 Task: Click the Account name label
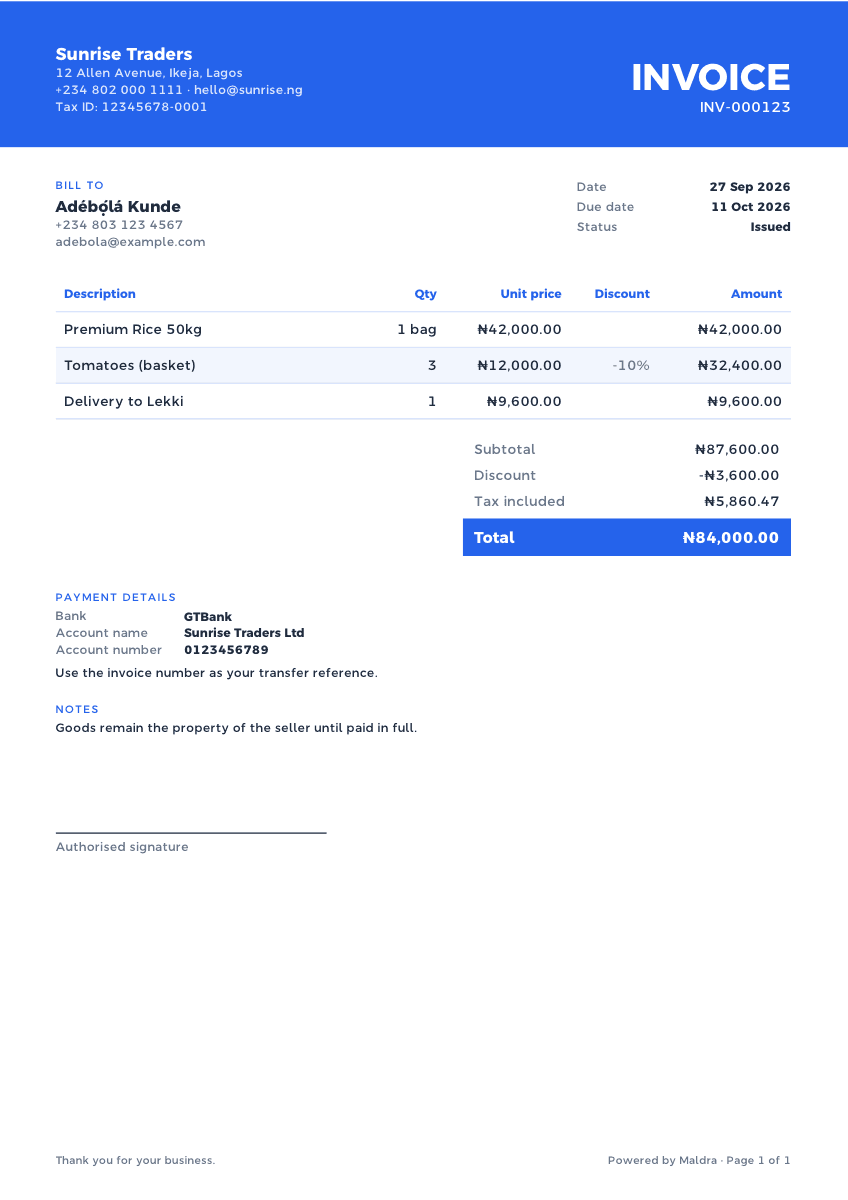pyautogui.click(x=102, y=633)
